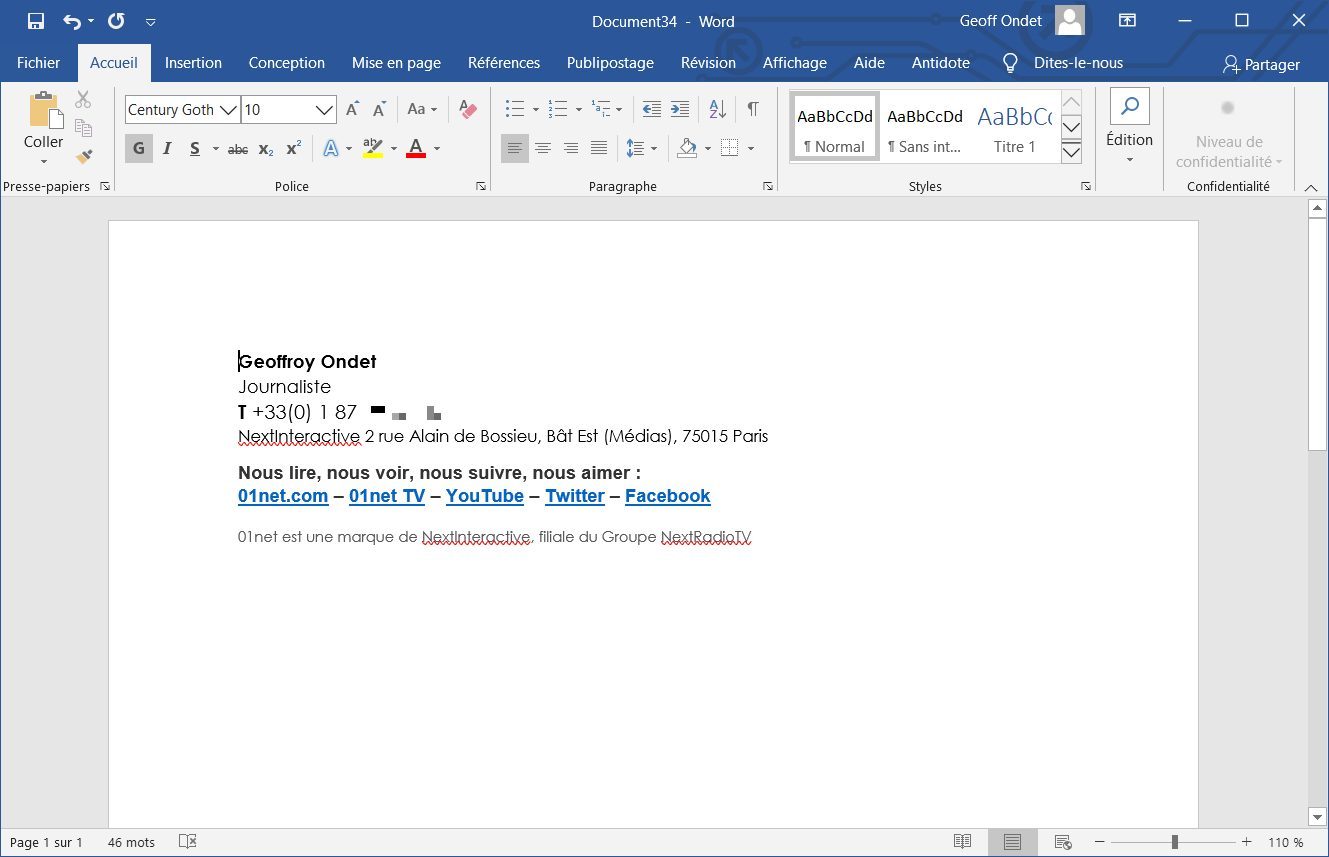Viewport: 1329px width, 857px height.
Task: Click the Undo arrow icon
Action: pos(72,21)
